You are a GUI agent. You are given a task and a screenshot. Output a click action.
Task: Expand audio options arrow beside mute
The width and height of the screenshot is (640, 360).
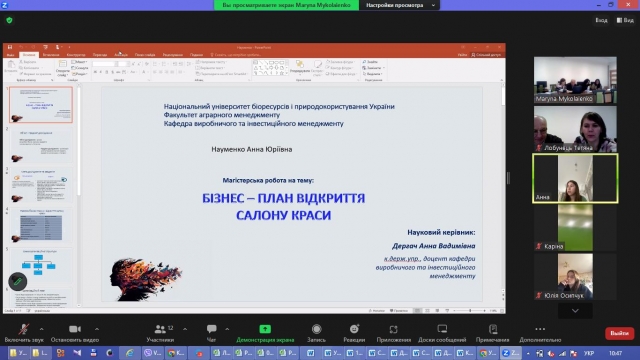42,329
